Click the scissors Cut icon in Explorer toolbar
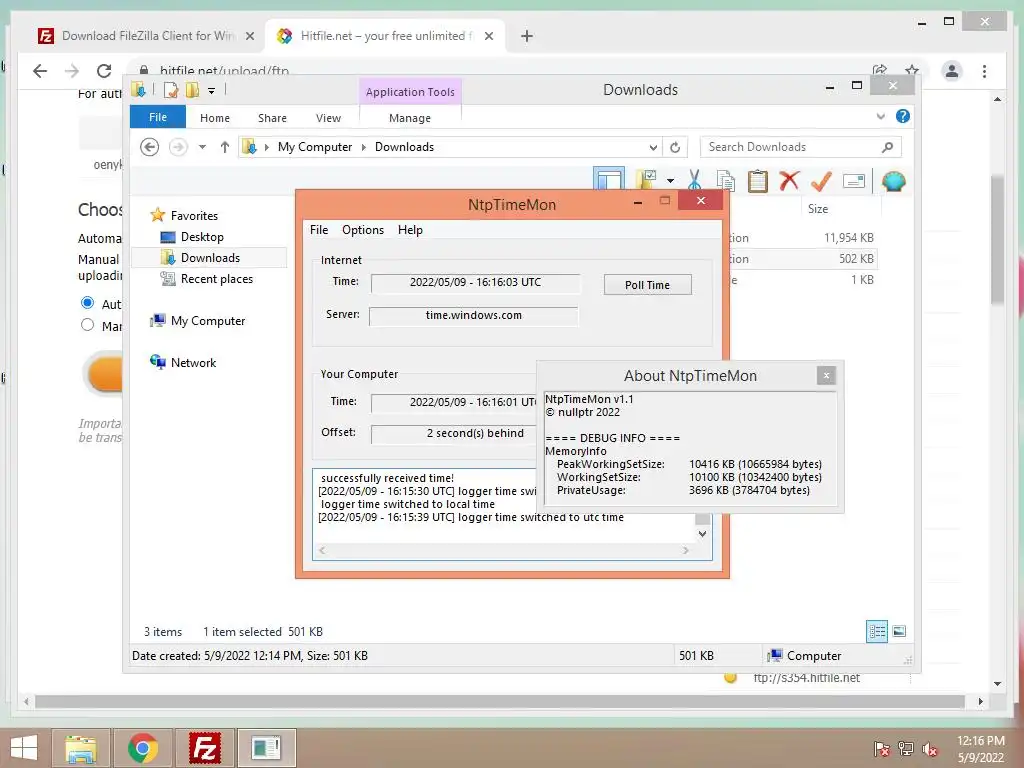1024x768 pixels. click(x=694, y=180)
